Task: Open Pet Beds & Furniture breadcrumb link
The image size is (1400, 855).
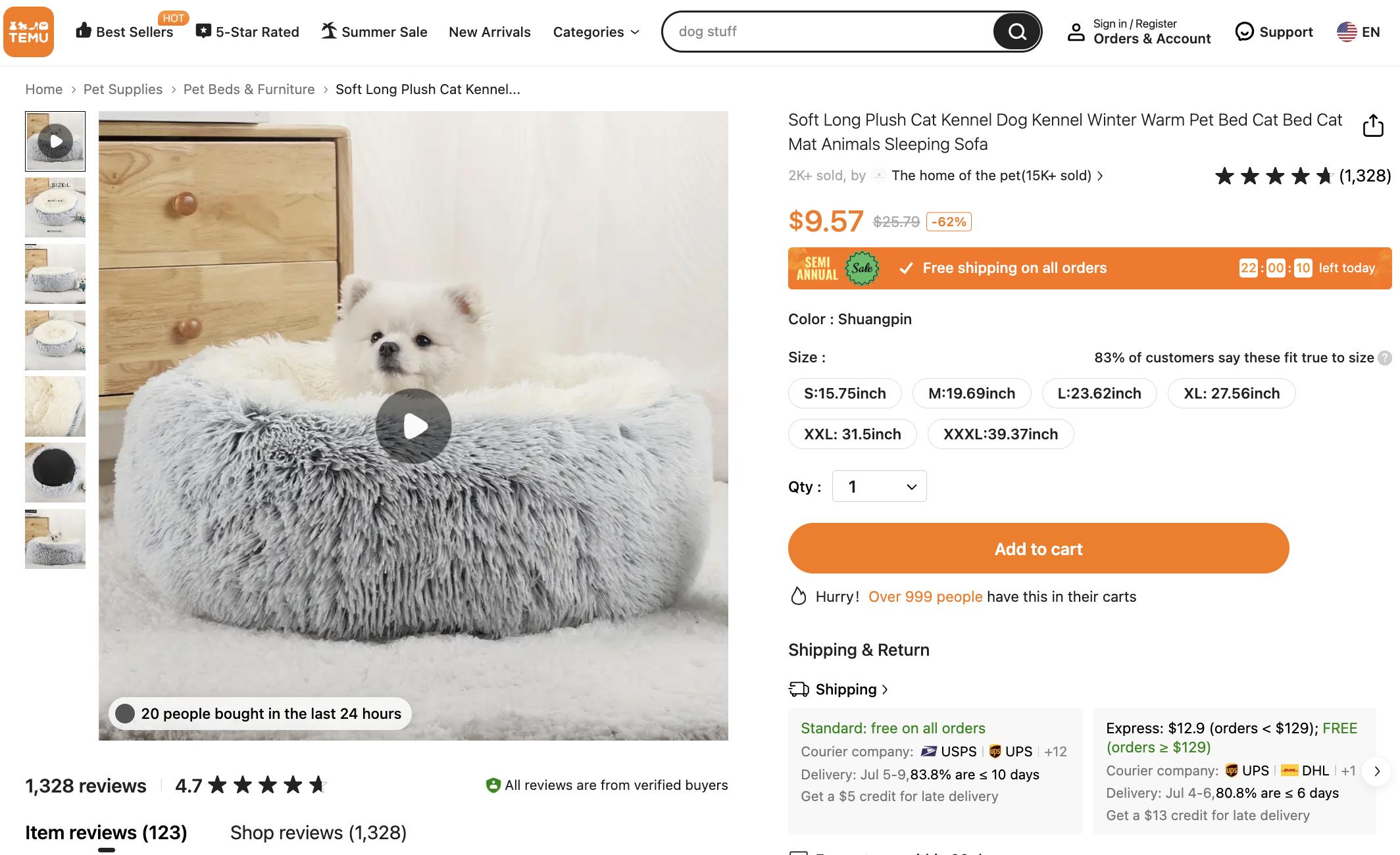Action: [x=249, y=89]
